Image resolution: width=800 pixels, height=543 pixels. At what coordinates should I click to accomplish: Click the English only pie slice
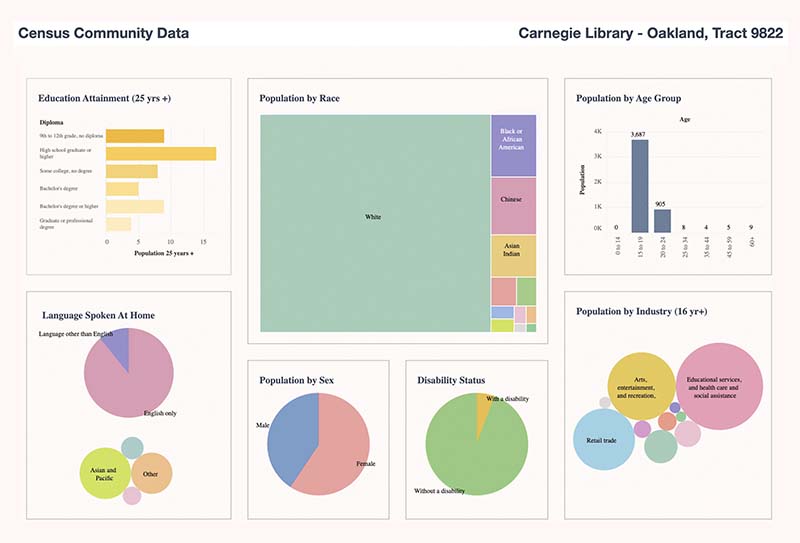[x=135, y=380]
